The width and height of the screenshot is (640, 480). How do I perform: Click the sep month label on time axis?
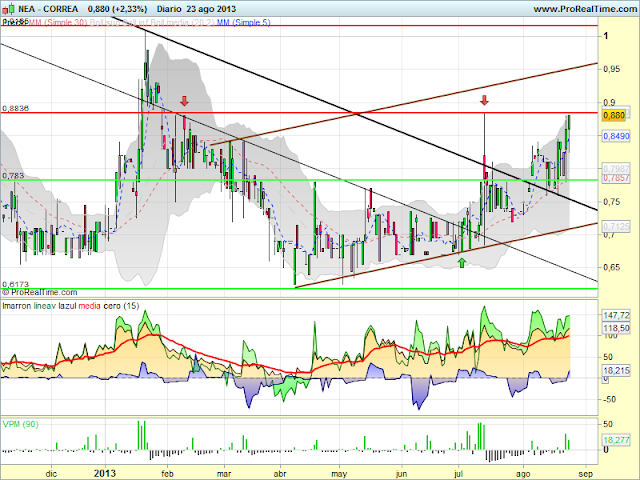click(586, 474)
